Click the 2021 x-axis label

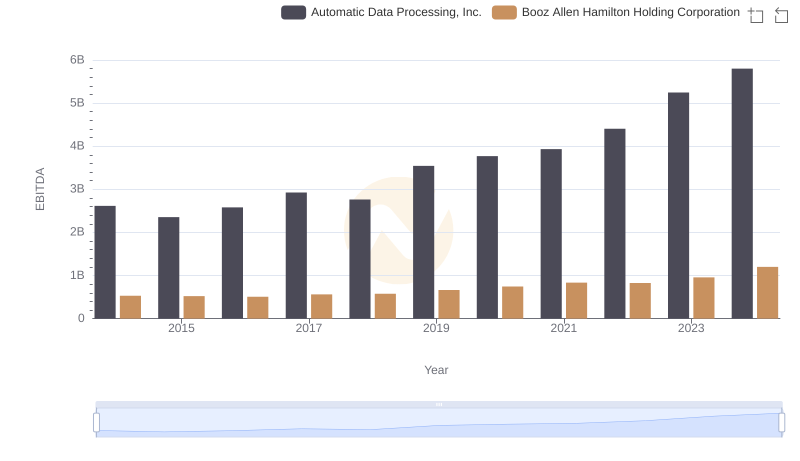[x=563, y=328]
